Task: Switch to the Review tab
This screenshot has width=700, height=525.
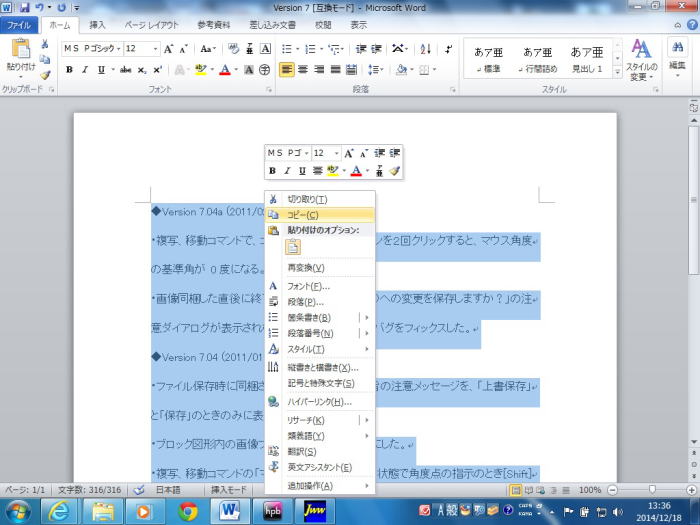Action: pos(323,25)
